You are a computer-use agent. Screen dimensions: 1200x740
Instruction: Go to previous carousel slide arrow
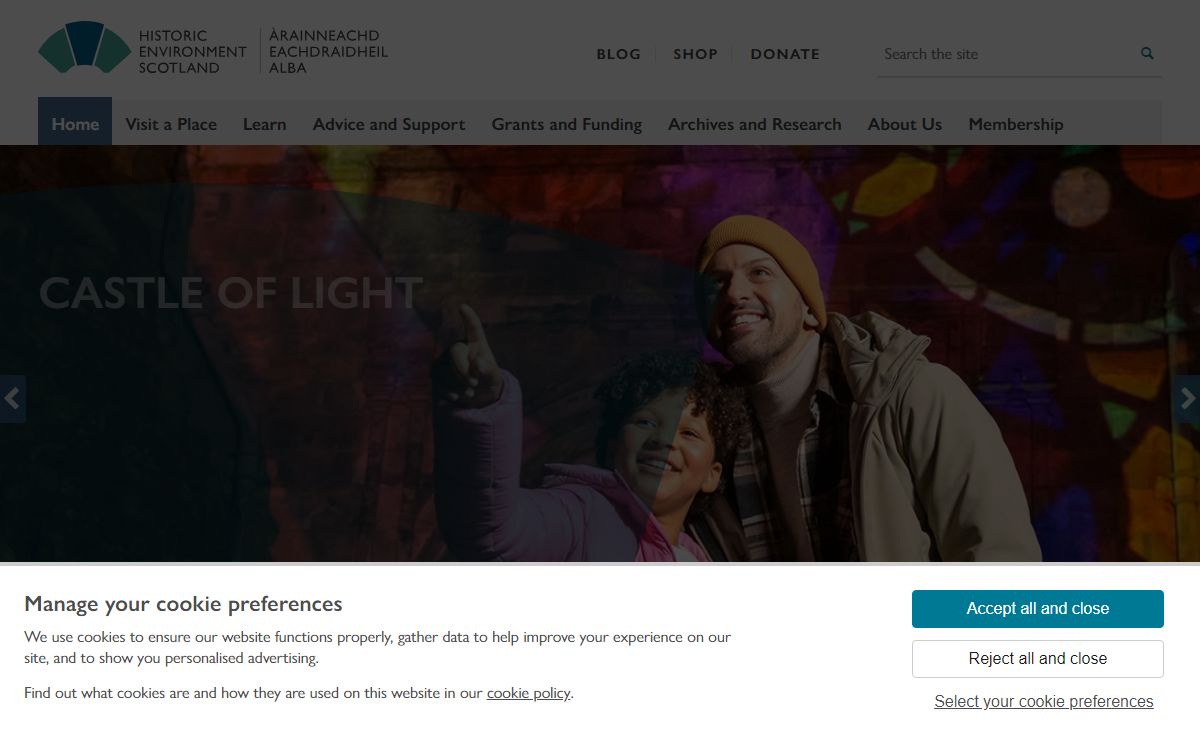pos(12,399)
